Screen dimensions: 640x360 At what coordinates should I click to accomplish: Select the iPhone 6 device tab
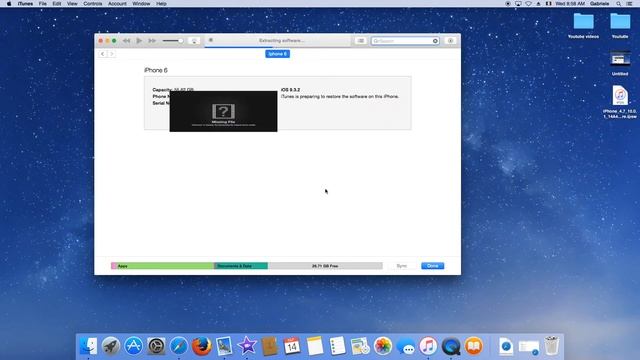click(278, 54)
